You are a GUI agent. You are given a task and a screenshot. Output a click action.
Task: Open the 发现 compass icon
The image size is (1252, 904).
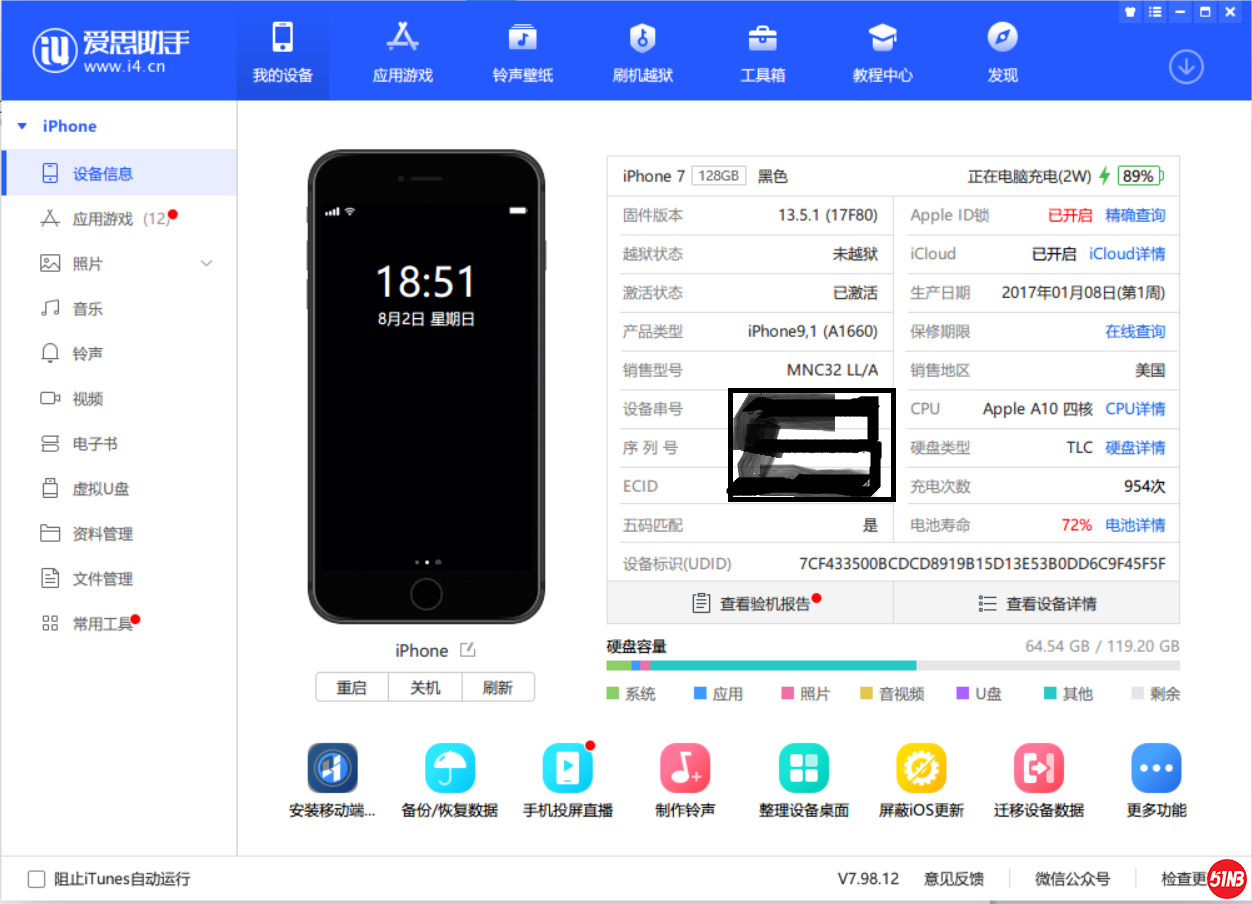click(1002, 37)
